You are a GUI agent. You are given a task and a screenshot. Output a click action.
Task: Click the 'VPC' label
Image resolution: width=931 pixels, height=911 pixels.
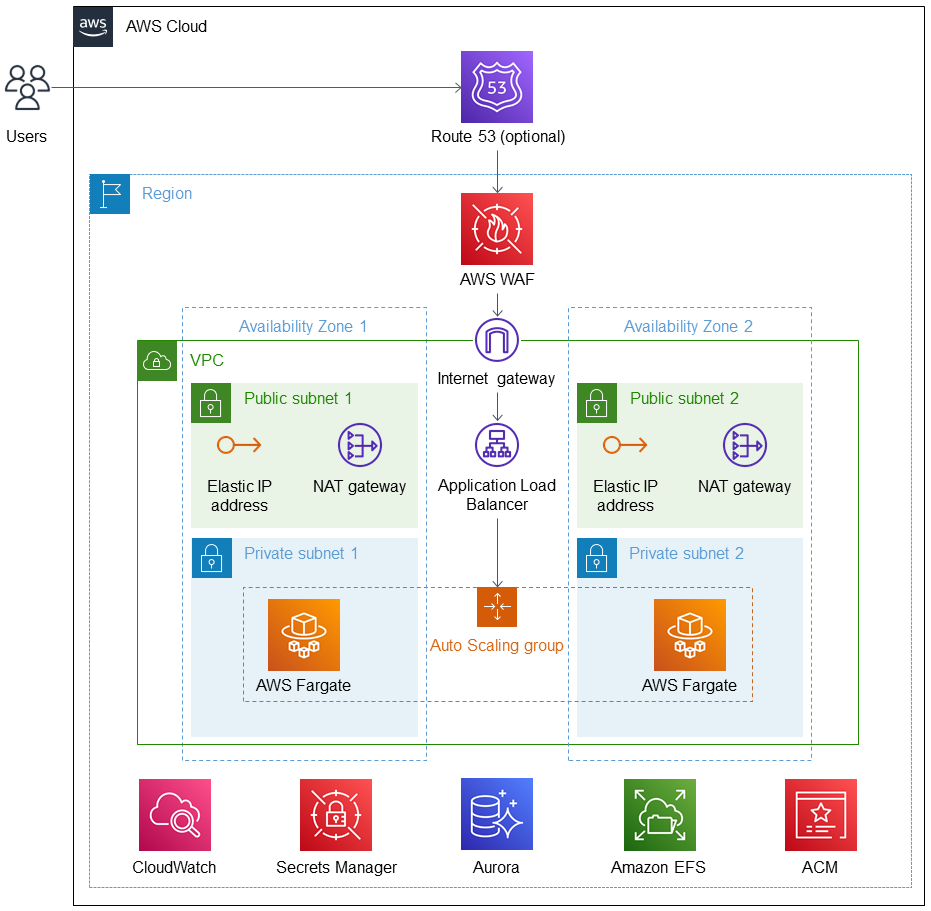(x=207, y=360)
